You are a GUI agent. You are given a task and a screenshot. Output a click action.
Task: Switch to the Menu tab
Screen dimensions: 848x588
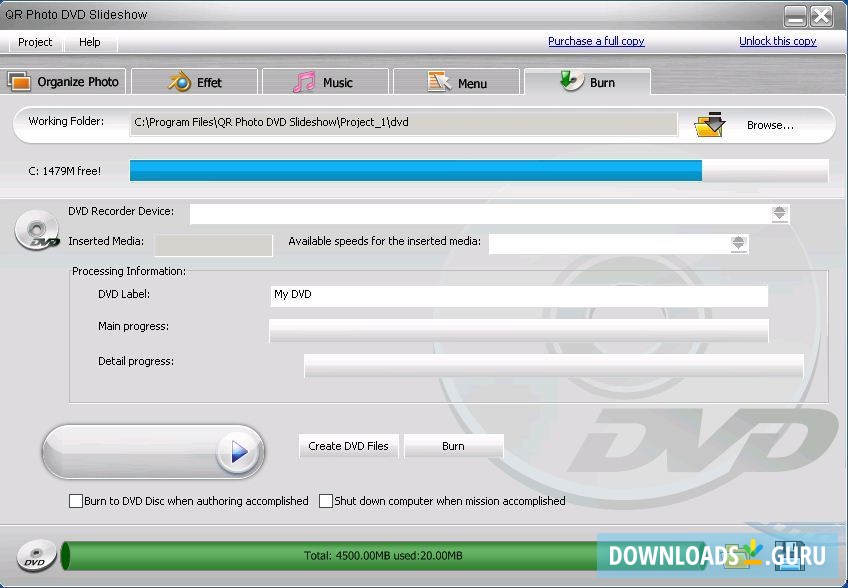tap(456, 83)
